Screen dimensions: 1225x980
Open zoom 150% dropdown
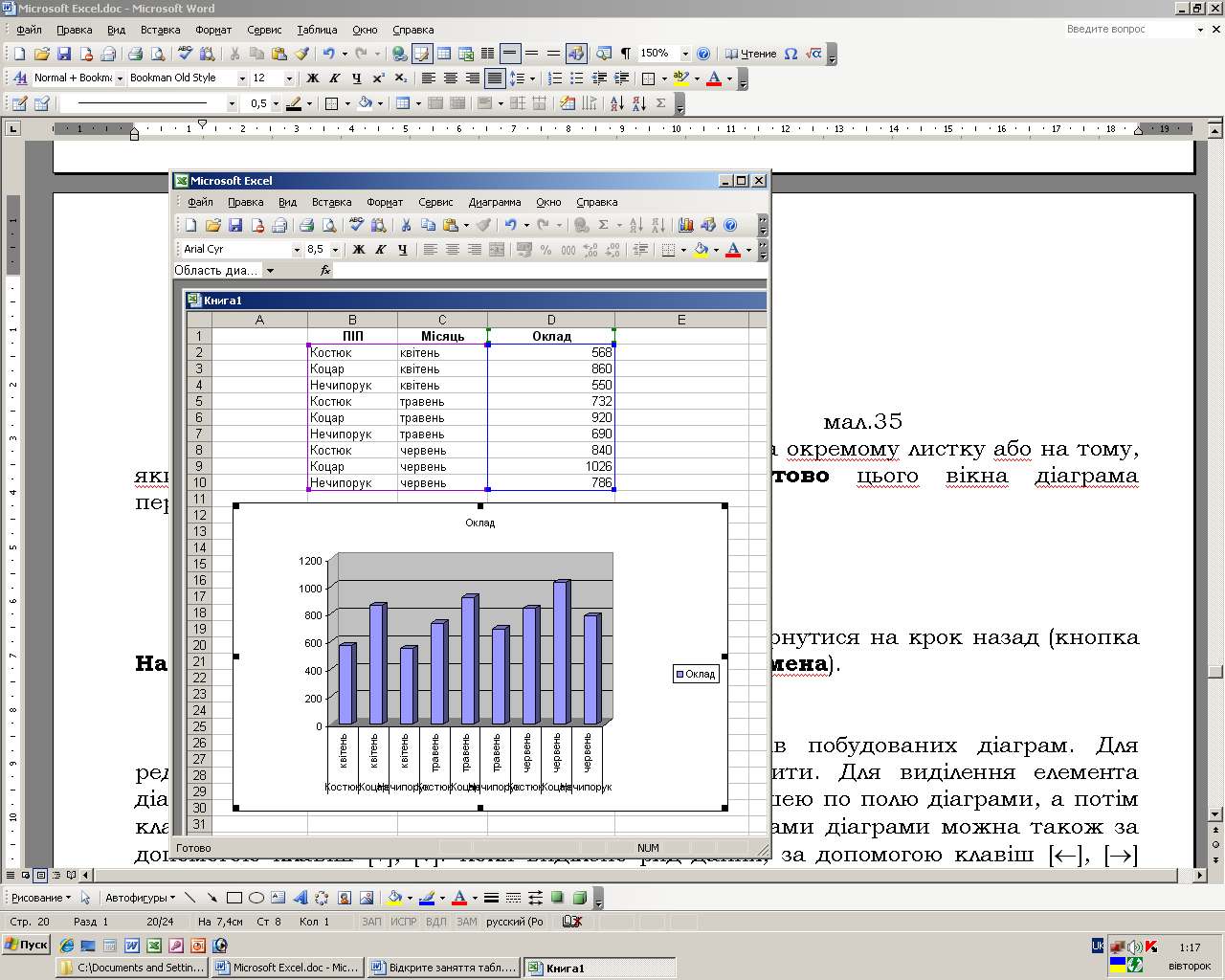[x=684, y=54]
